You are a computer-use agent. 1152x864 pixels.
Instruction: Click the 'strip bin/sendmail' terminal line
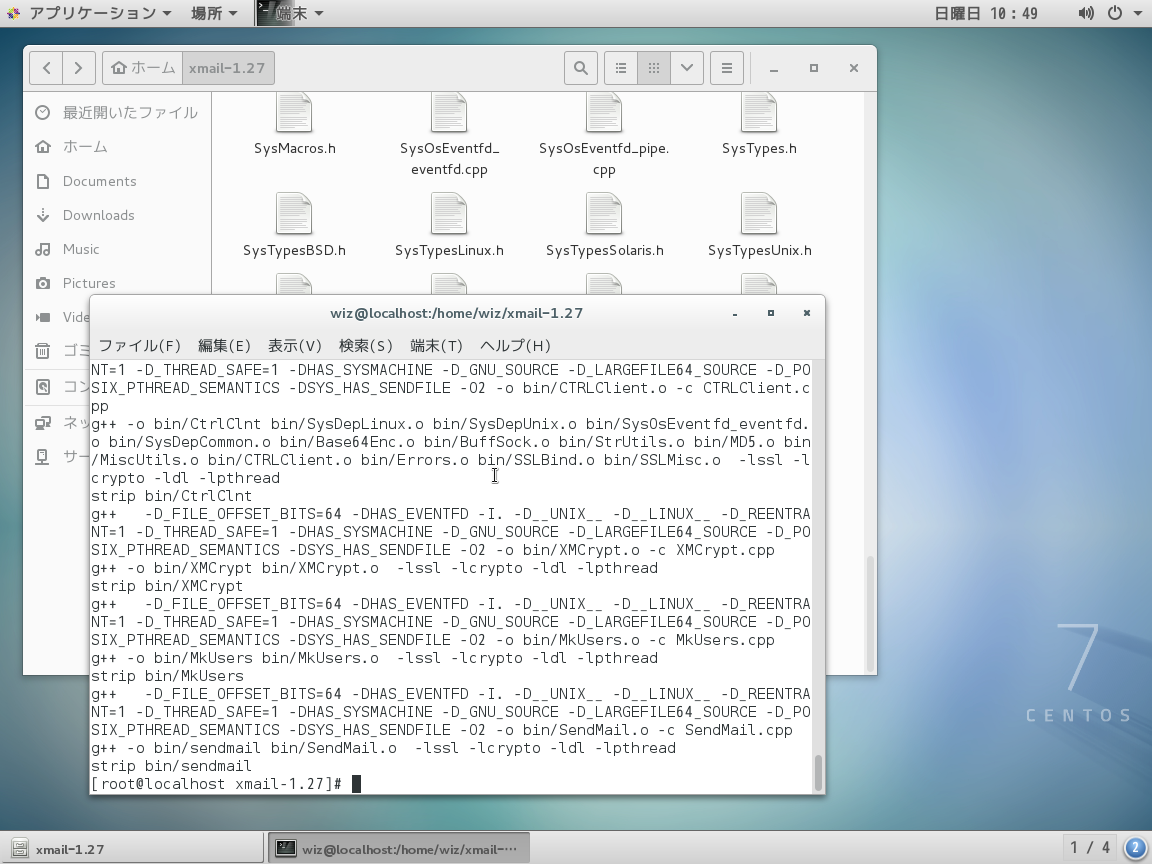click(171, 766)
